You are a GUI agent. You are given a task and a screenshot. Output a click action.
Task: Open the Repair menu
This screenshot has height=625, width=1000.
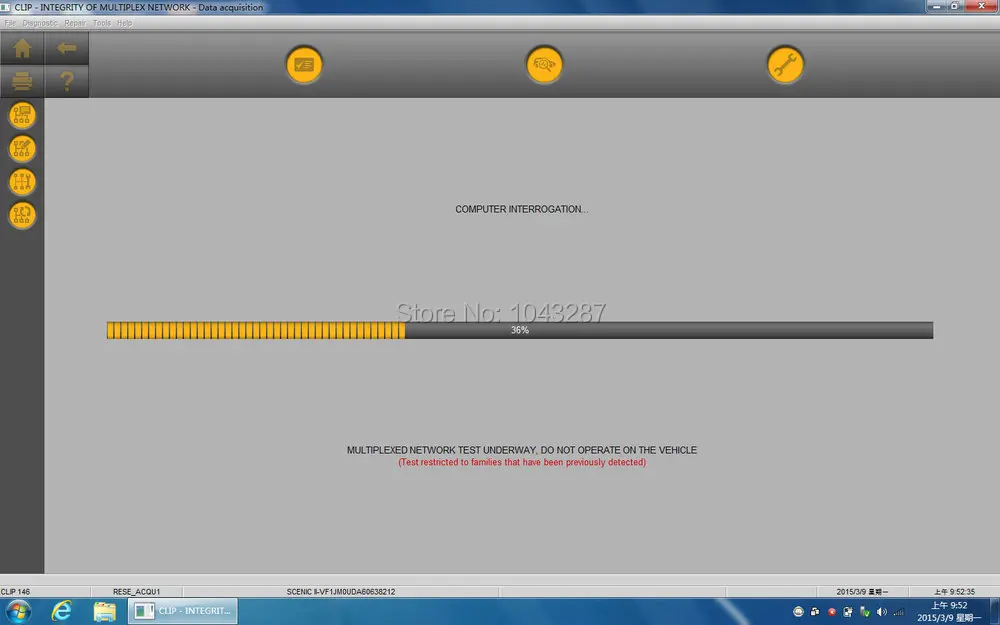tap(75, 23)
